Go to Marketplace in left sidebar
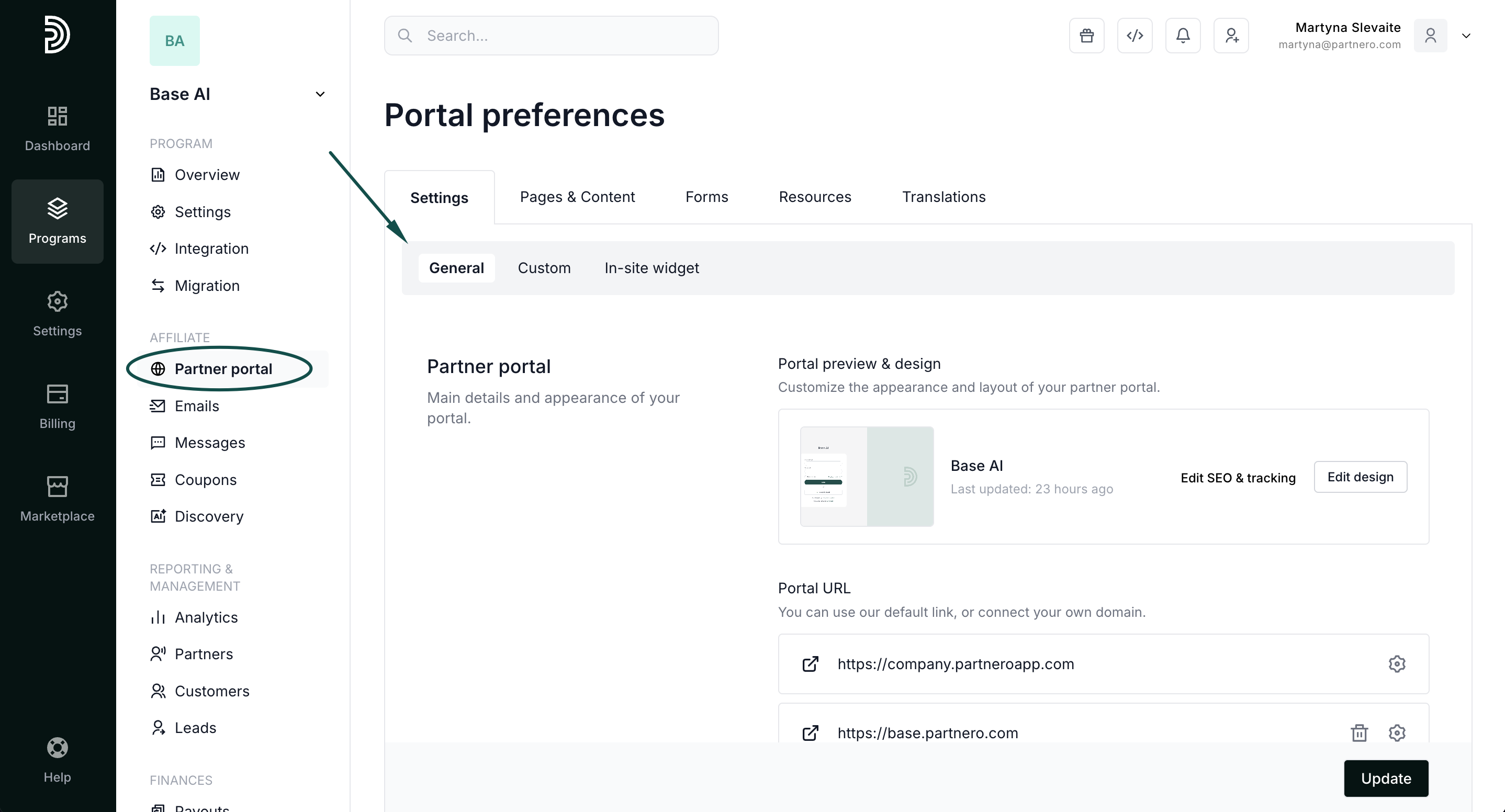 pyautogui.click(x=57, y=498)
